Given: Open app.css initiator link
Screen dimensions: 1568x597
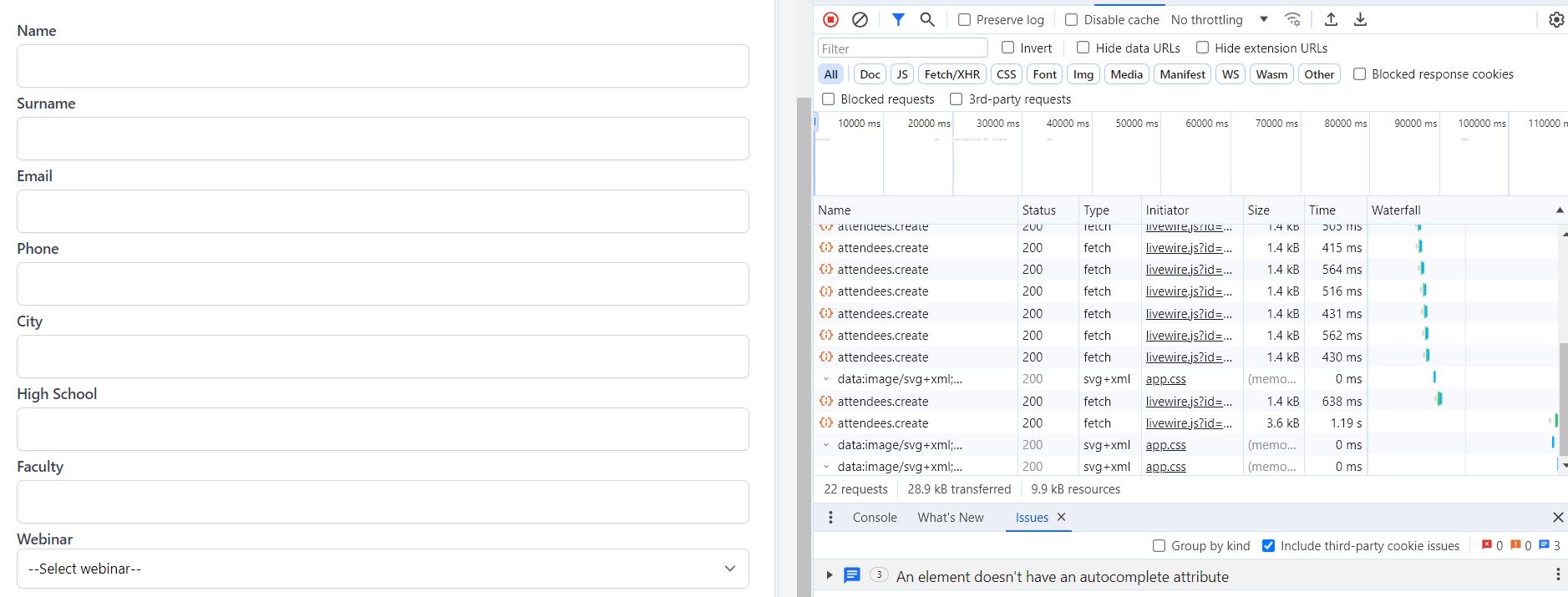Looking at the screenshot, I should (x=1165, y=379).
